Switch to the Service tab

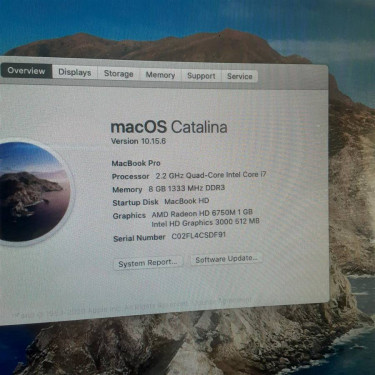[240, 77]
